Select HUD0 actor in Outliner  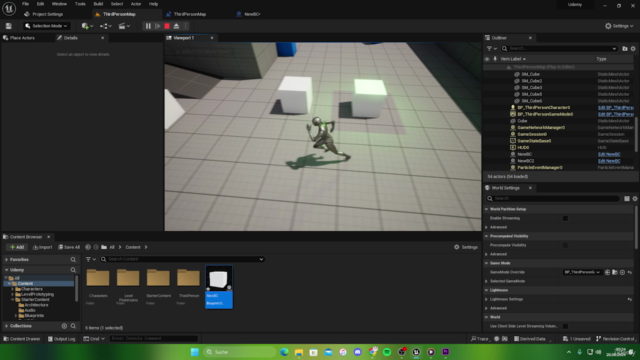pyautogui.click(x=523, y=147)
